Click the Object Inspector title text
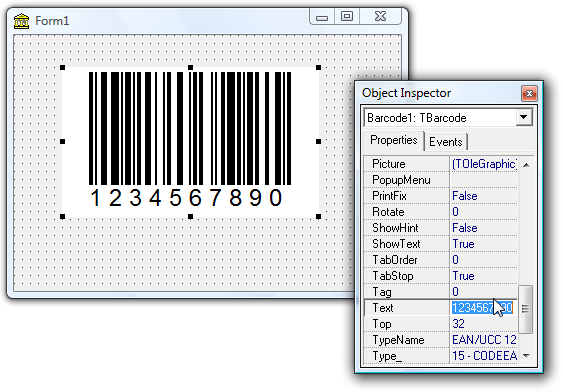The image size is (563, 392). pyautogui.click(x=406, y=93)
